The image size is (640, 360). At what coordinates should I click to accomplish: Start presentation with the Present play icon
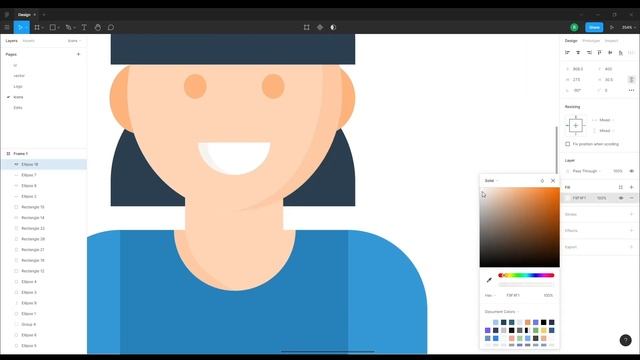611,27
